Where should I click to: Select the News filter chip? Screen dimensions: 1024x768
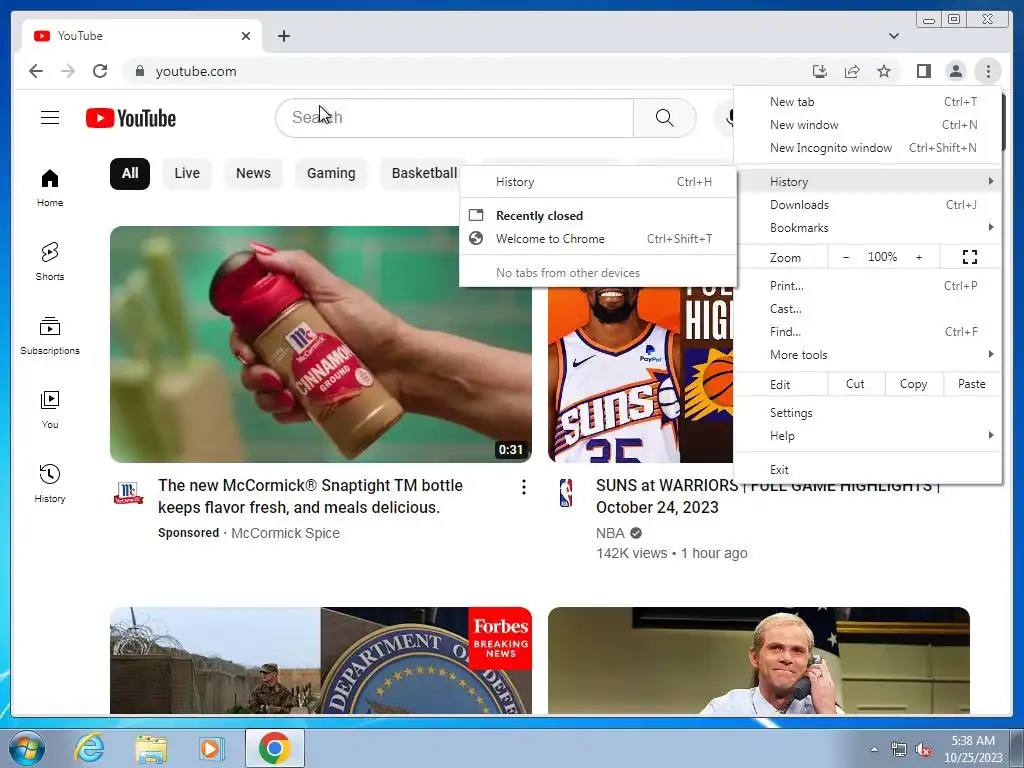tap(253, 174)
